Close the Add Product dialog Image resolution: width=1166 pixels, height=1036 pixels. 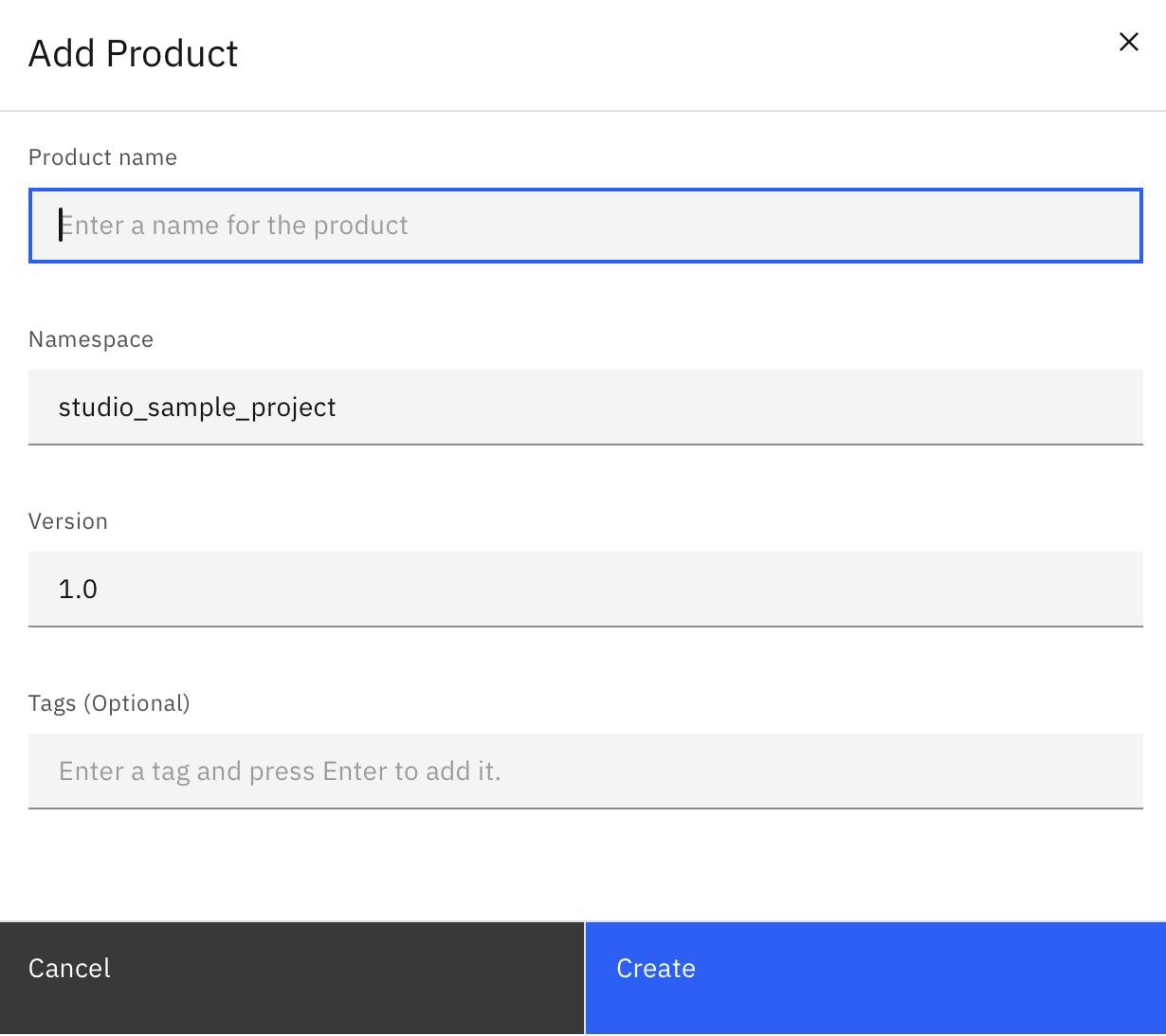1128,42
